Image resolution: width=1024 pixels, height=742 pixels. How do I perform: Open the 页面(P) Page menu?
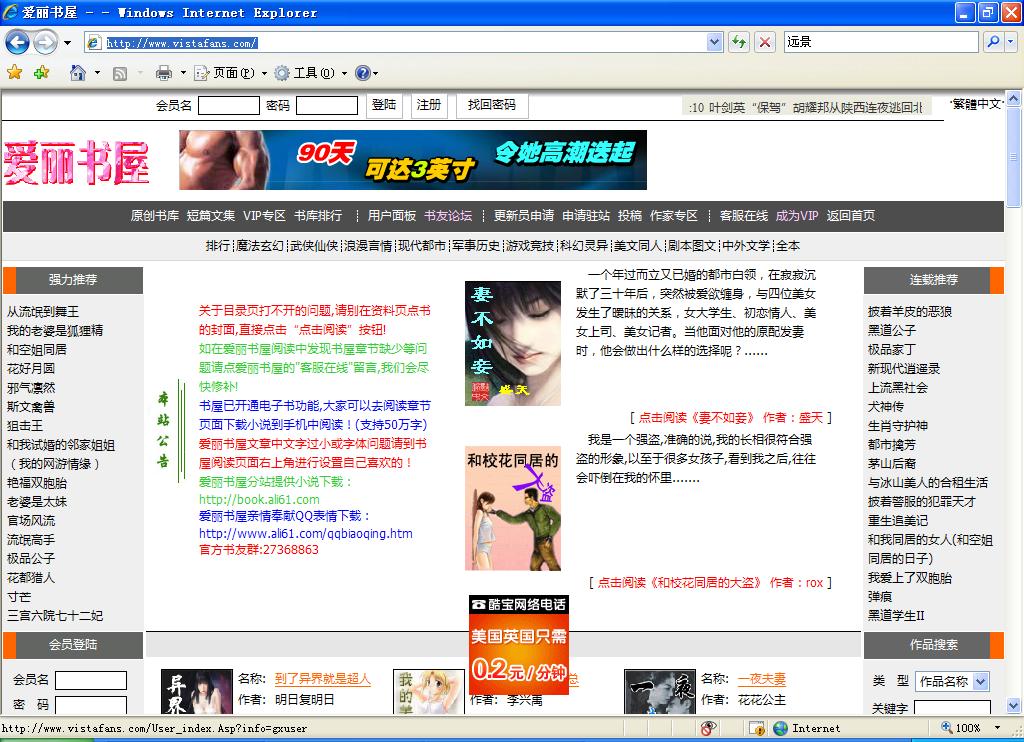point(231,73)
